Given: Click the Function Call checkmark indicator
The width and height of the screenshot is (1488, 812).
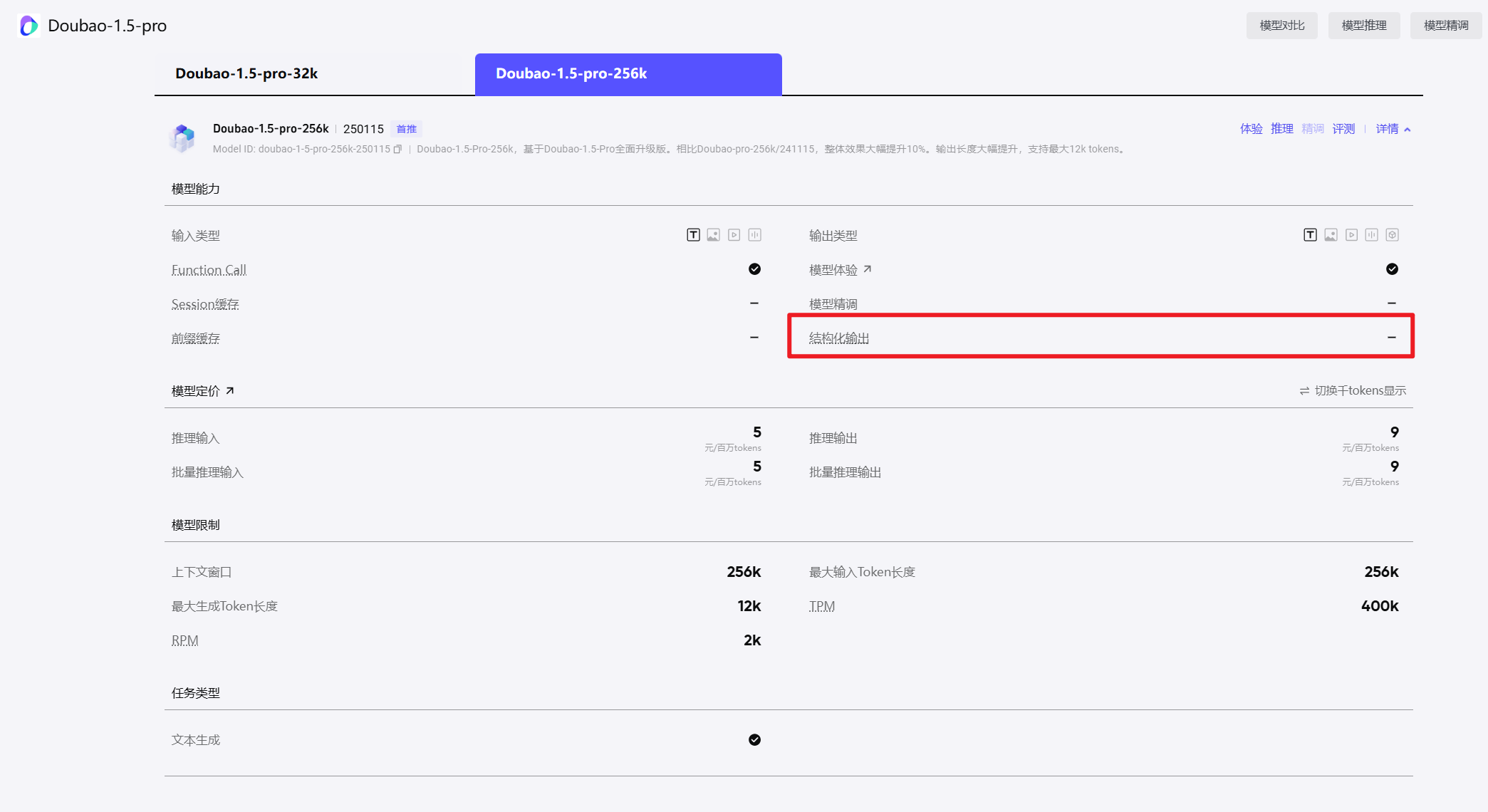Looking at the screenshot, I should pyautogui.click(x=754, y=269).
